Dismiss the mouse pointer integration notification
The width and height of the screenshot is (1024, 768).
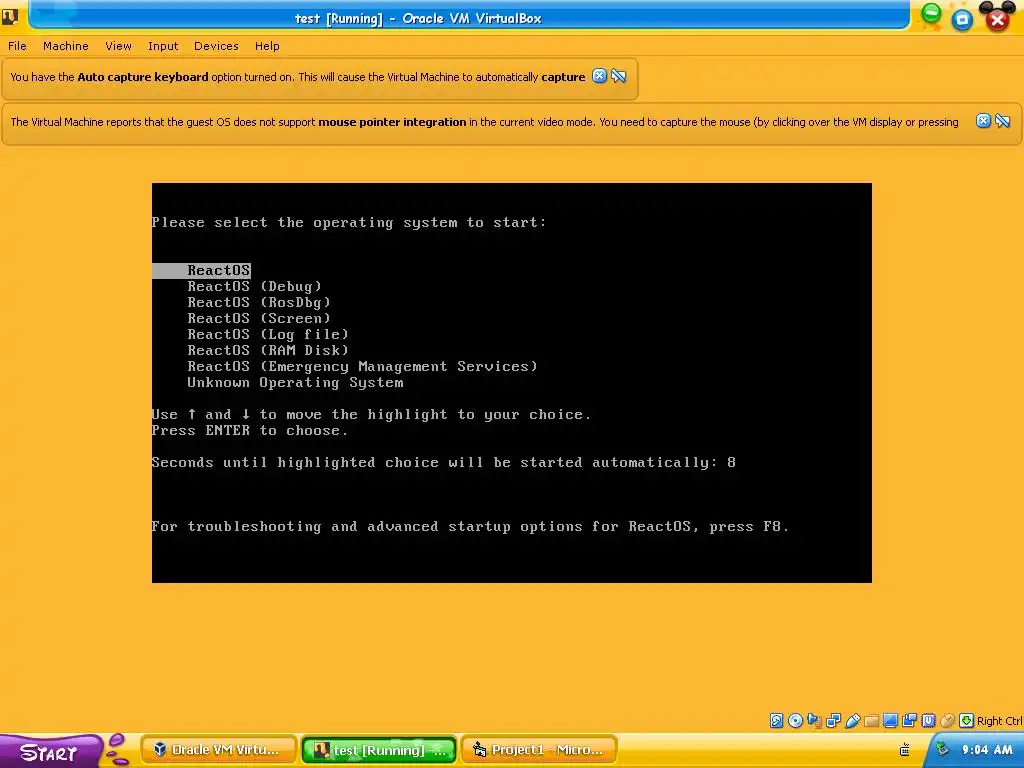[983, 121]
